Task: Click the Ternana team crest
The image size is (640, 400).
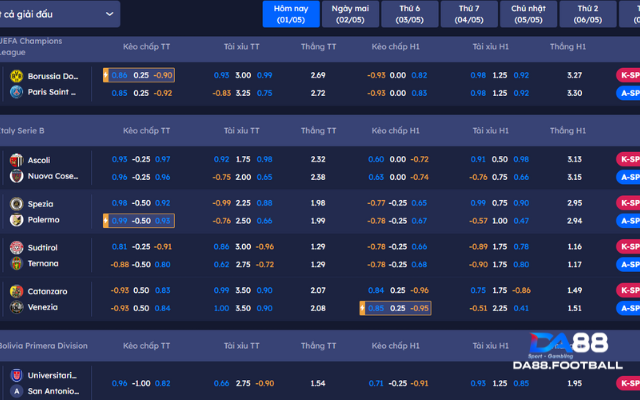Action: [x=16, y=263]
